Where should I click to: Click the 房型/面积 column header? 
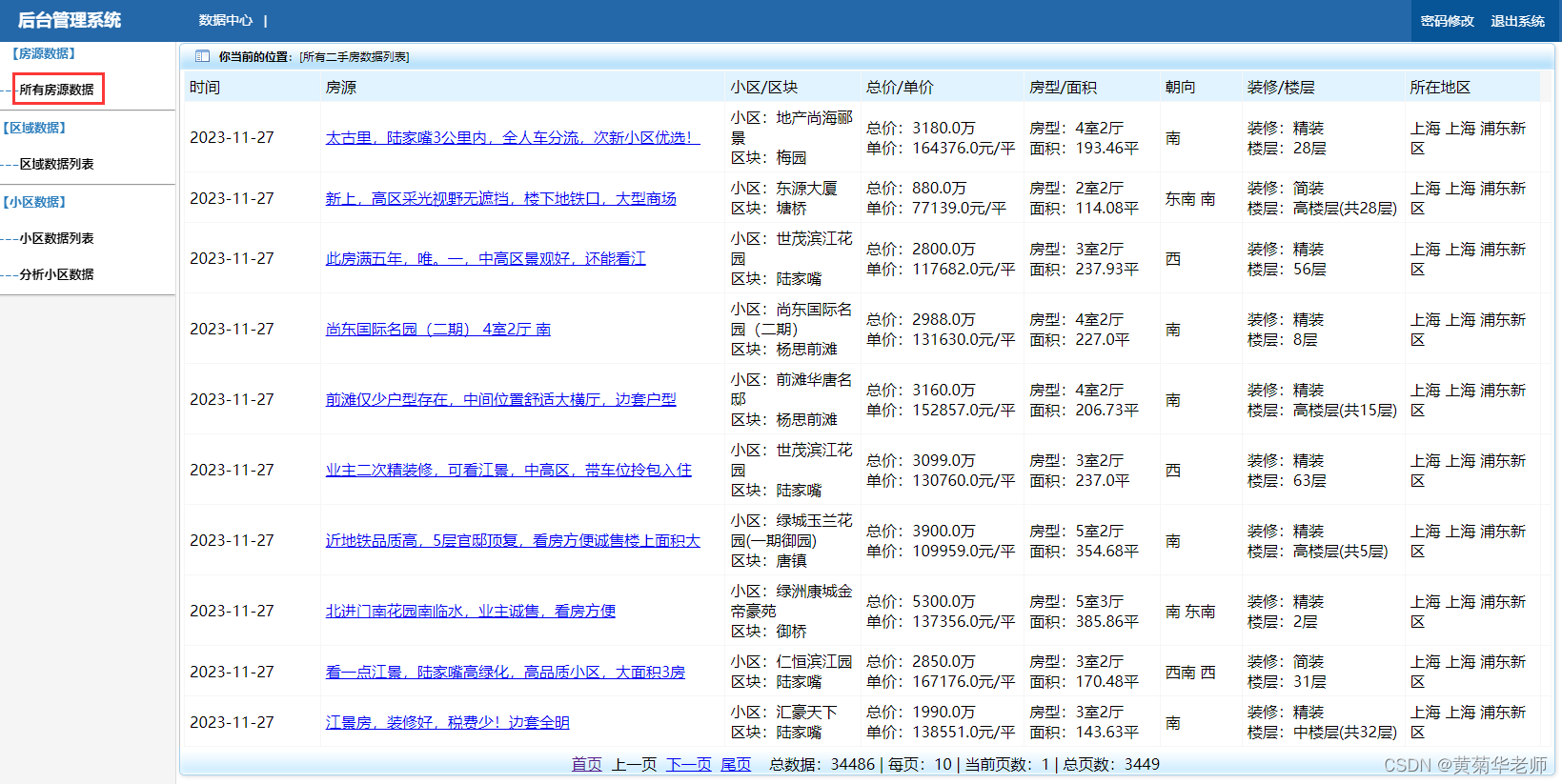1063,87
